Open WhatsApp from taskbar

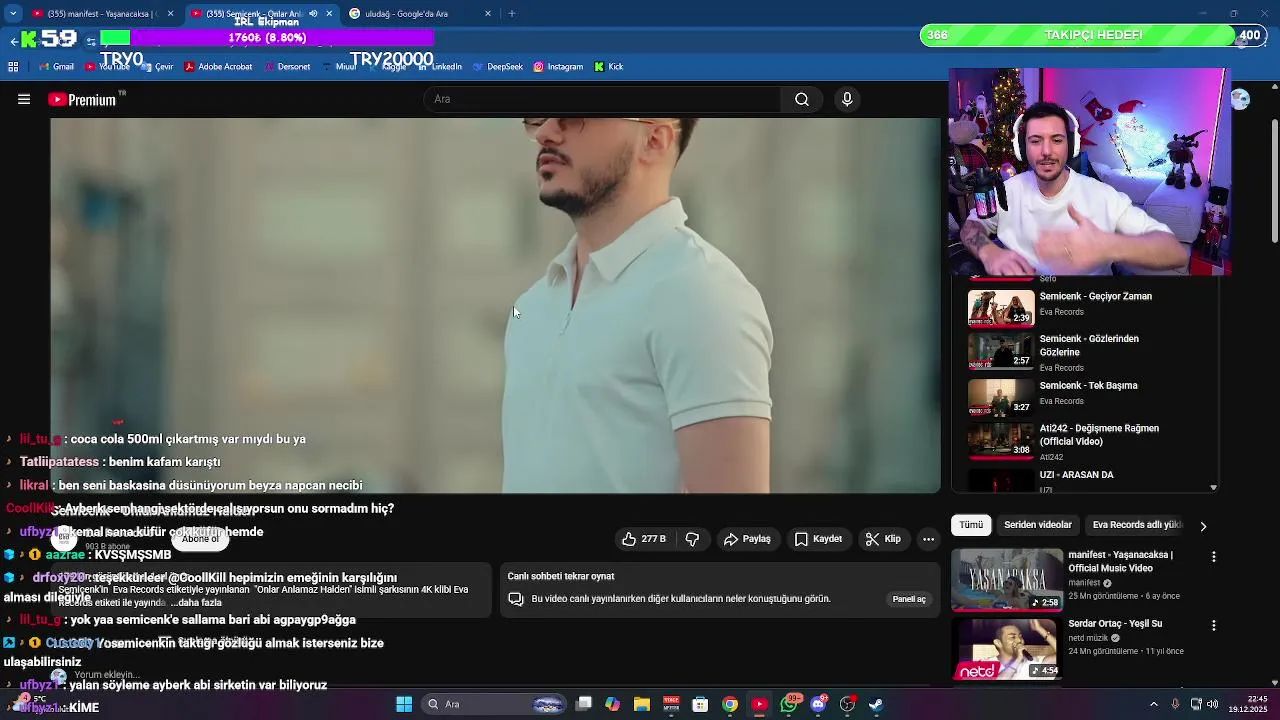[x=789, y=705]
